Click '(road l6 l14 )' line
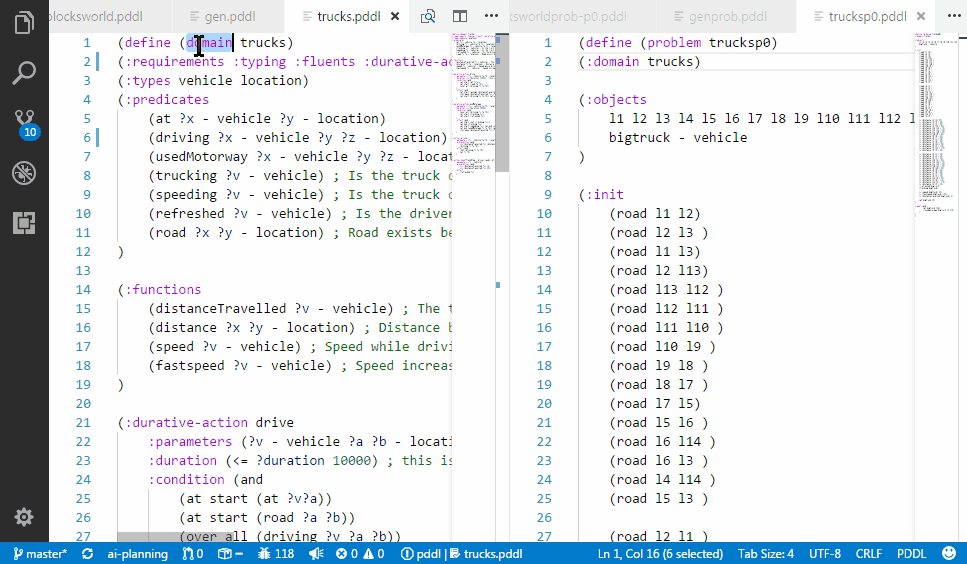 (x=662, y=441)
